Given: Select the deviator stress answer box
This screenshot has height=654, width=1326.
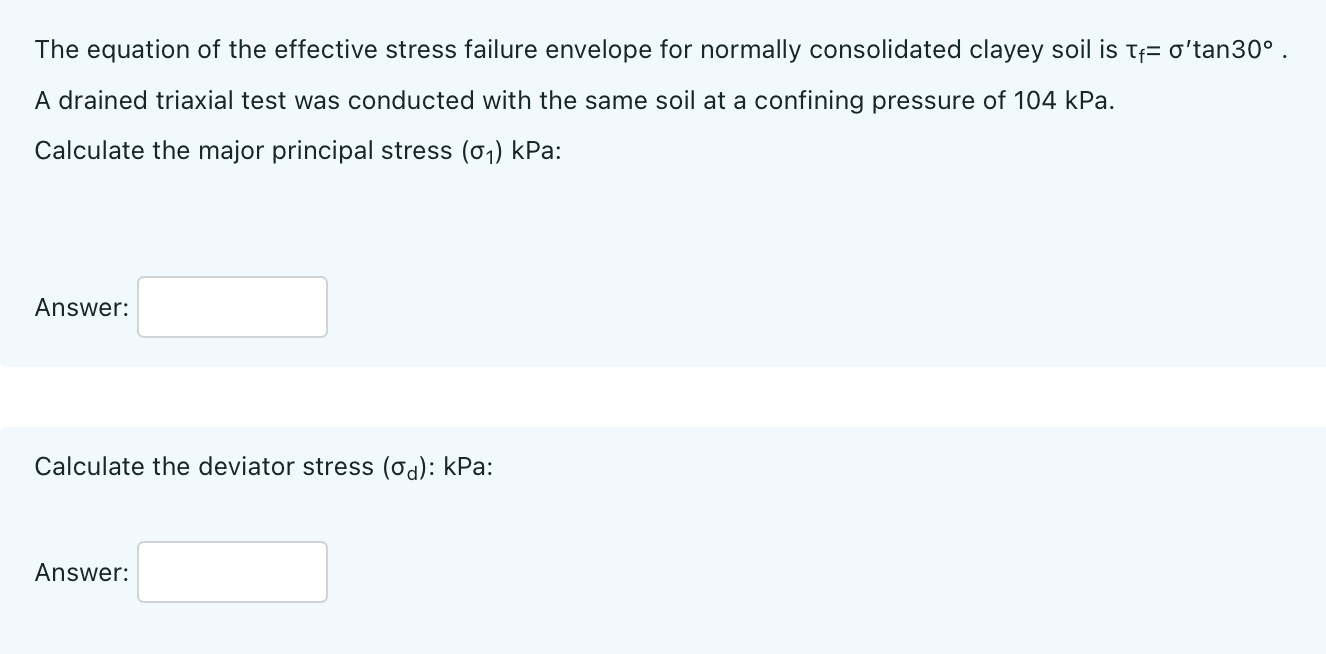Looking at the screenshot, I should point(232,571).
